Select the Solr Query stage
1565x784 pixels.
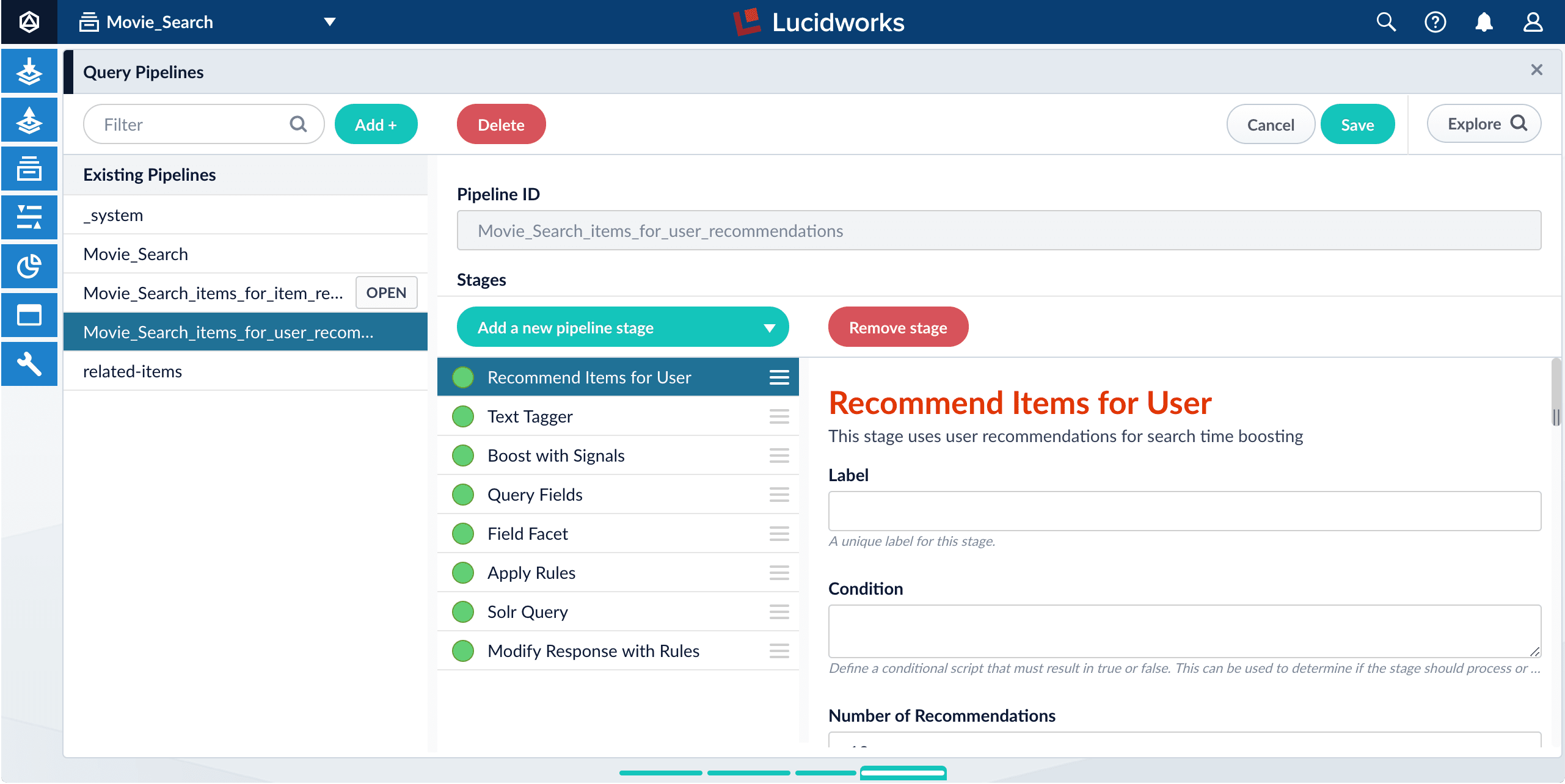coord(618,612)
